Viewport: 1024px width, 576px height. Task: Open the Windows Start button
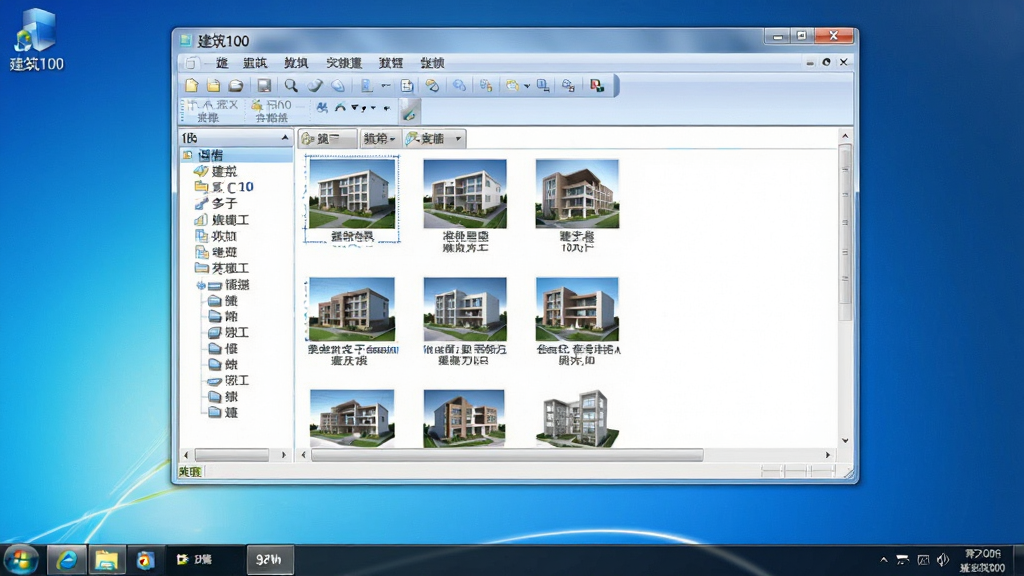21,560
